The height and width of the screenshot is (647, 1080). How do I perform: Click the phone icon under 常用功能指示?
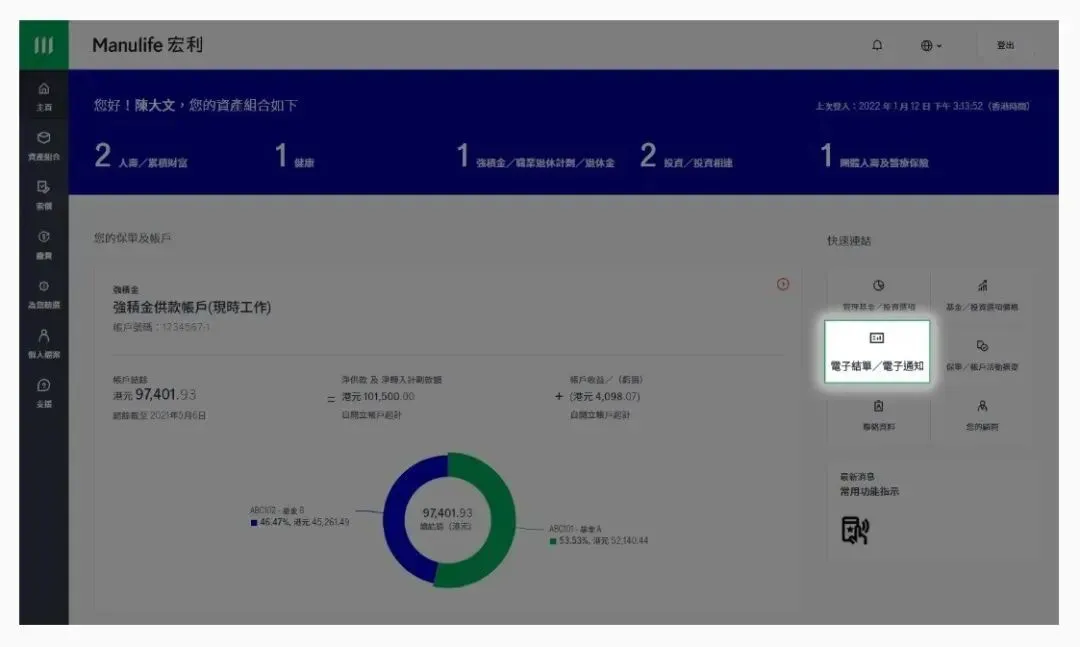pos(855,530)
